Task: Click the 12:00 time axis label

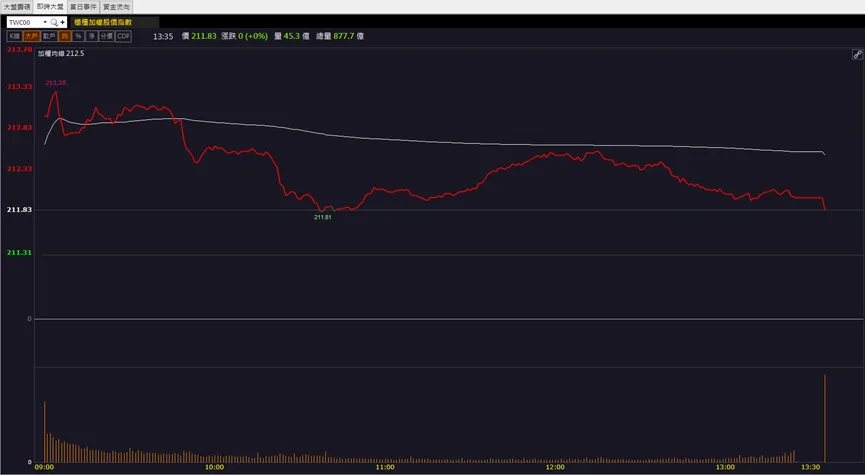Action: click(x=555, y=467)
